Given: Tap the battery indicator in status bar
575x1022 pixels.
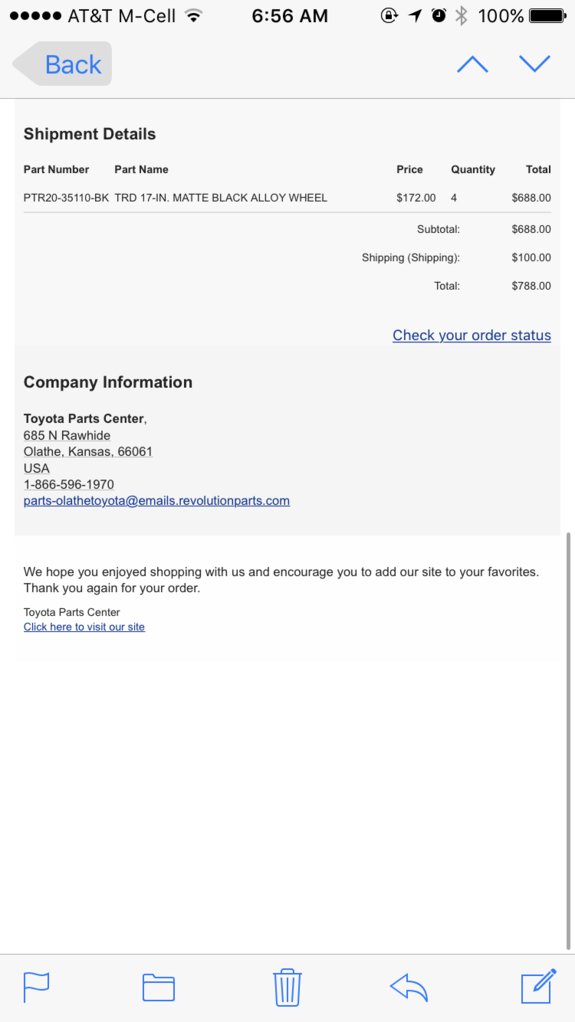Looking at the screenshot, I should [x=548, y=16].
